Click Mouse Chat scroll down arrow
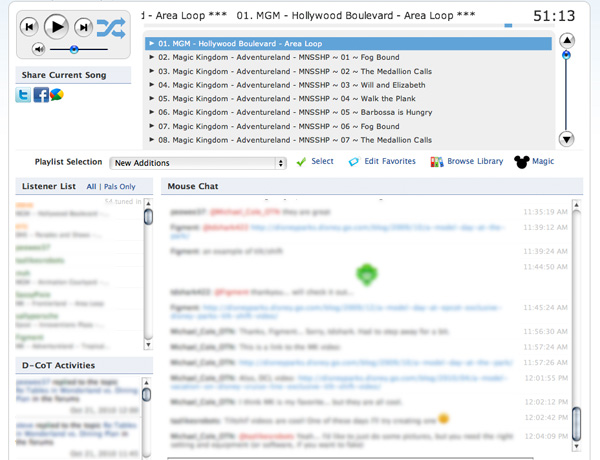 point(576,446)
